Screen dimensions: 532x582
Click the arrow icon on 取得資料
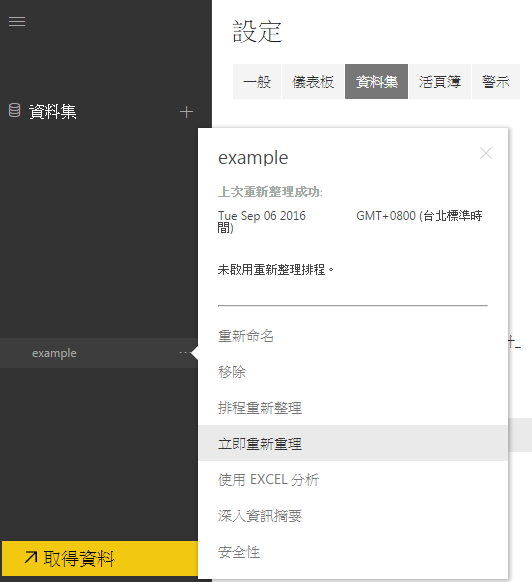coord(31,558)
